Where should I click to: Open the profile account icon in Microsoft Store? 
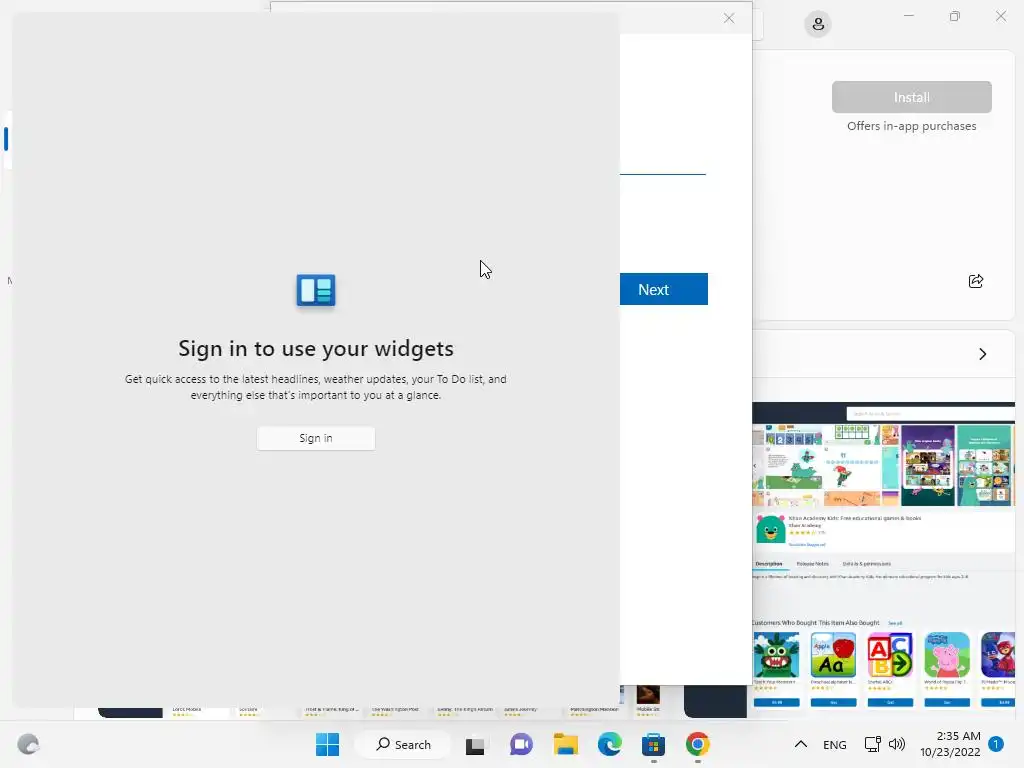tap(818, 24)
